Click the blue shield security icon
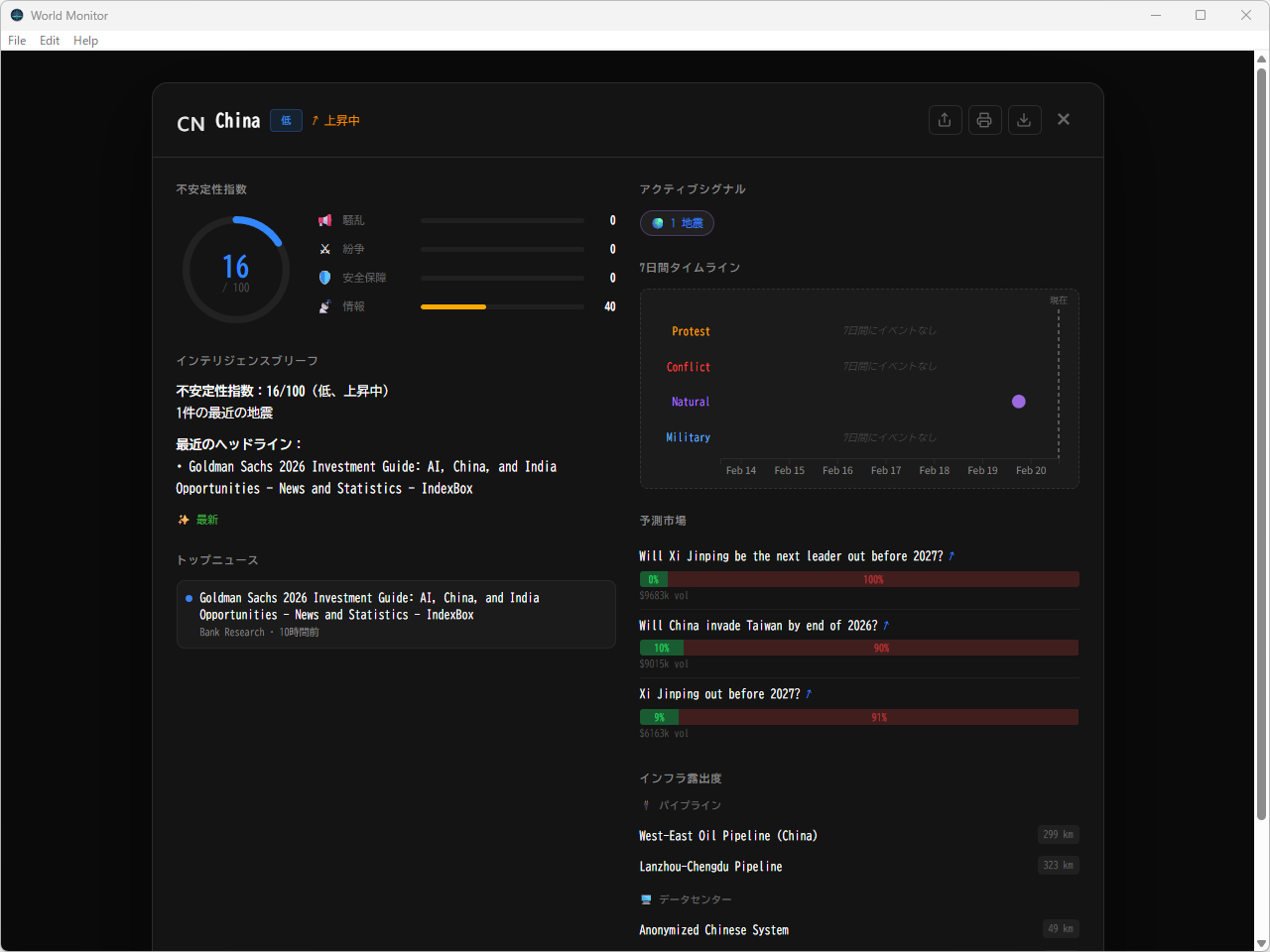 324,278
